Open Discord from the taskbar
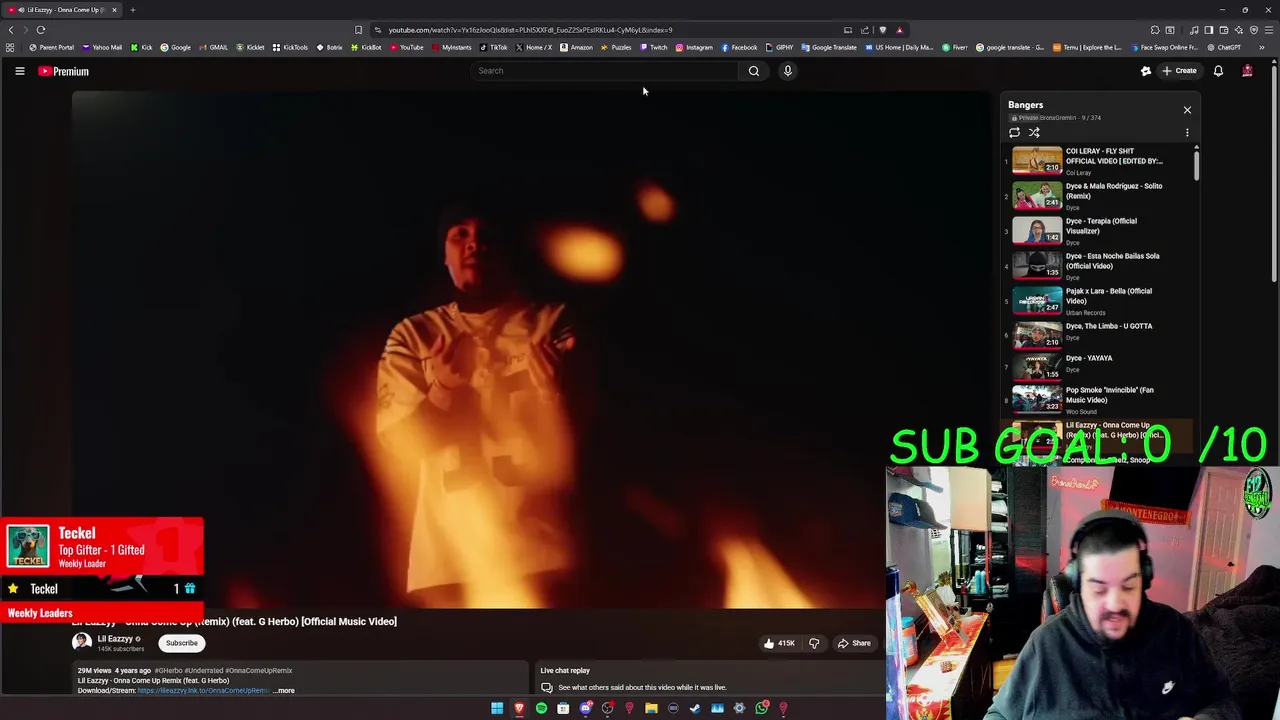 585,708
